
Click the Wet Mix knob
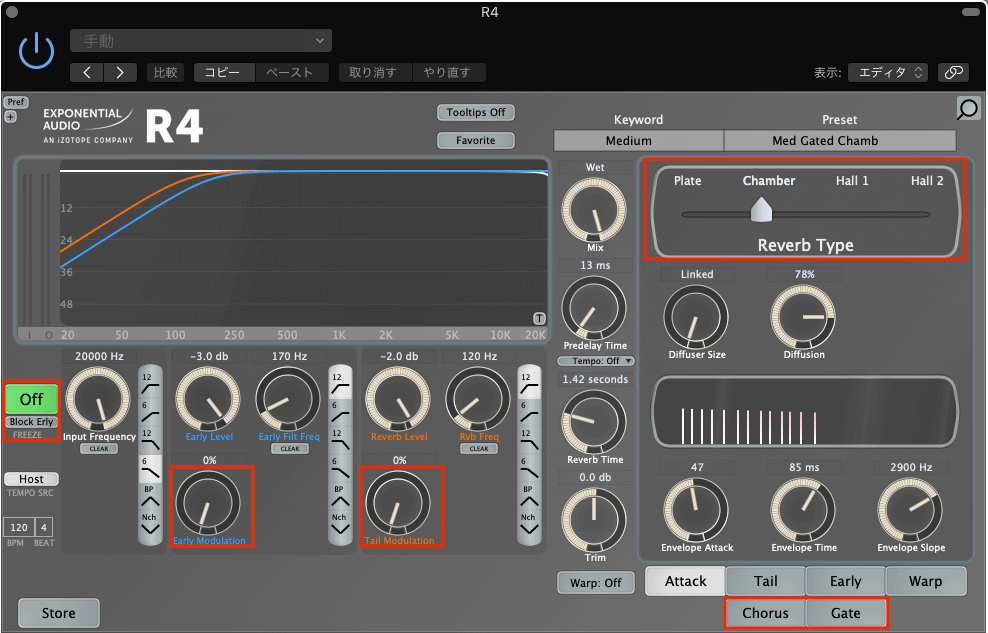point(594,210)
